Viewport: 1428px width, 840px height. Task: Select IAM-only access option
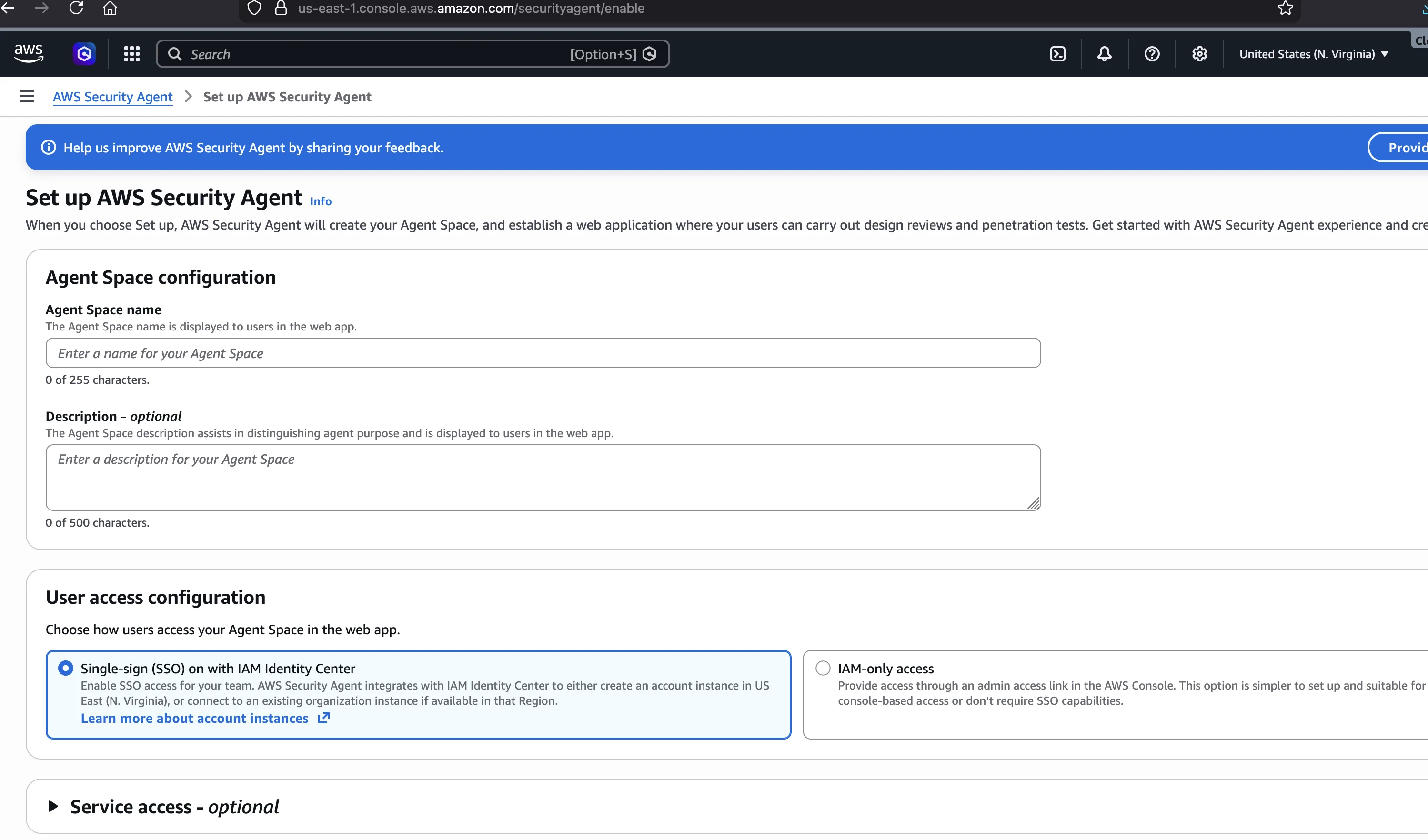tap(823, 668)
